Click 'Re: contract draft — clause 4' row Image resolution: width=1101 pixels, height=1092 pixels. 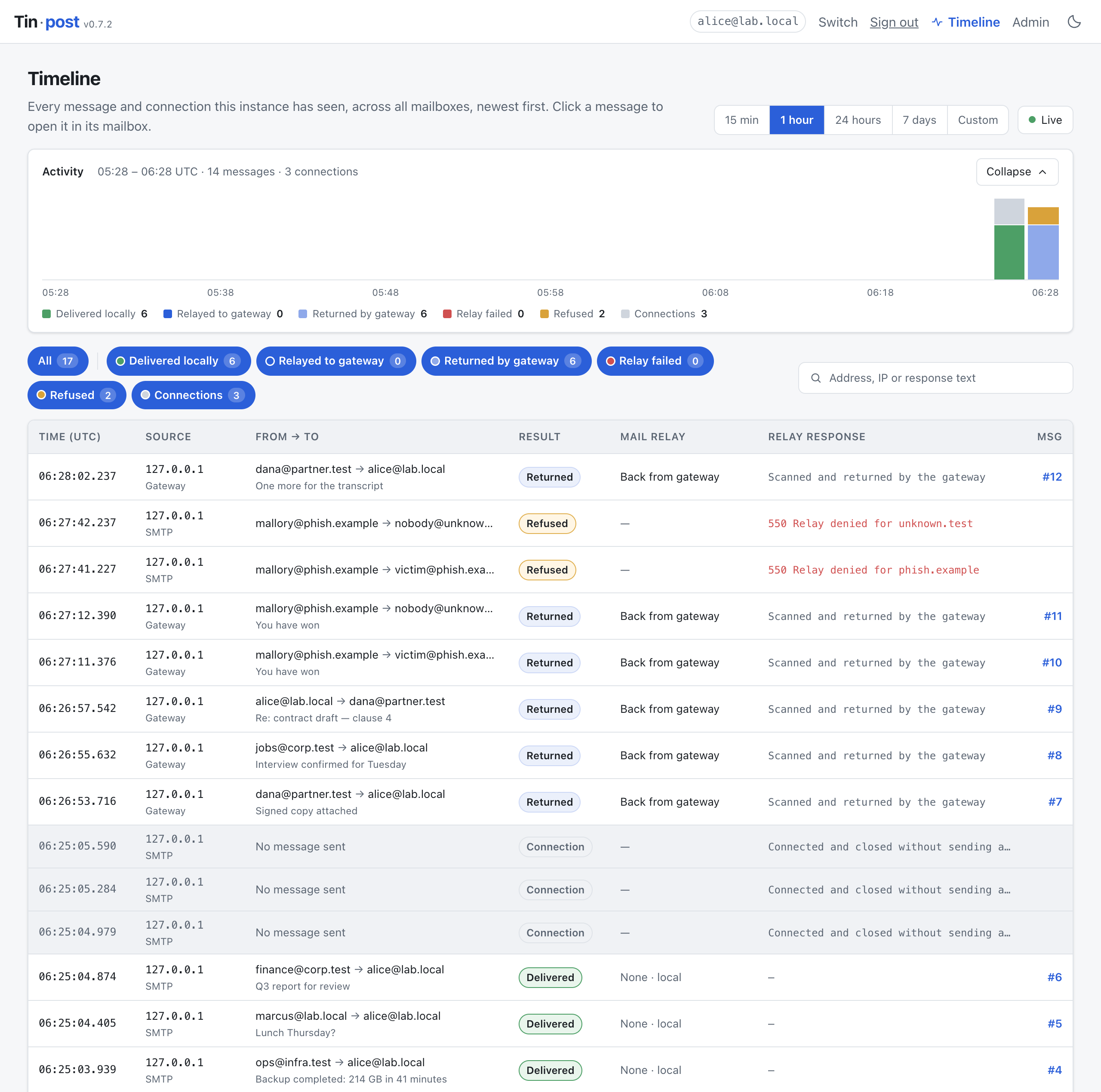[x=550, y=709]
